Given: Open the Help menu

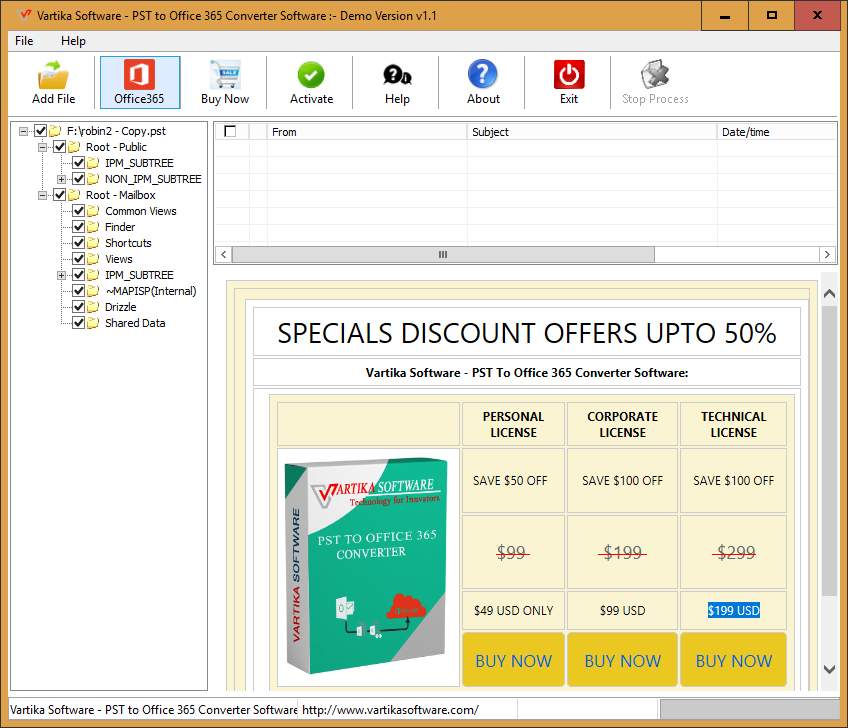Looking at the screenshot, I should point(73,41).
